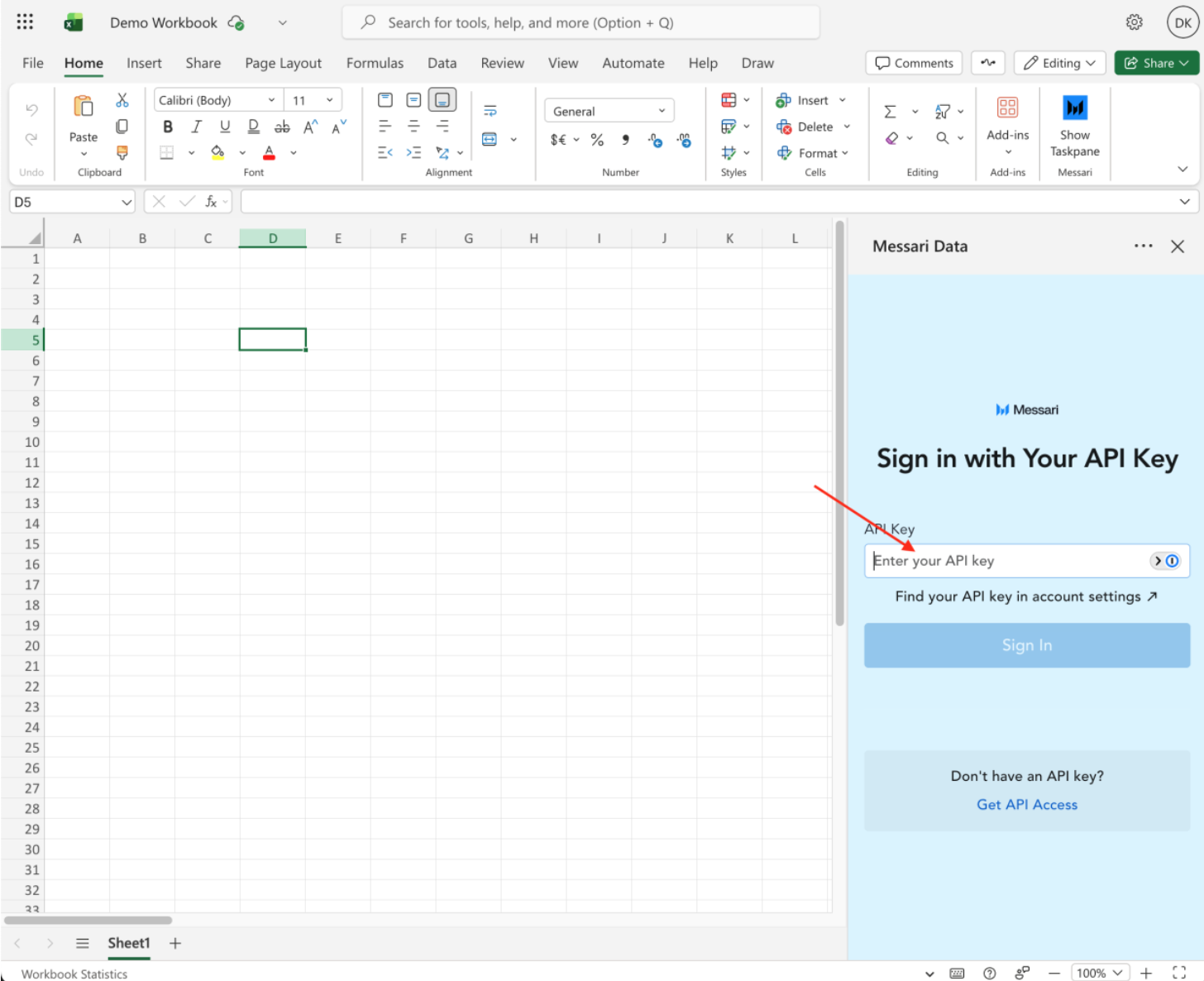Open the Page Layout tab

click(283, 63)
